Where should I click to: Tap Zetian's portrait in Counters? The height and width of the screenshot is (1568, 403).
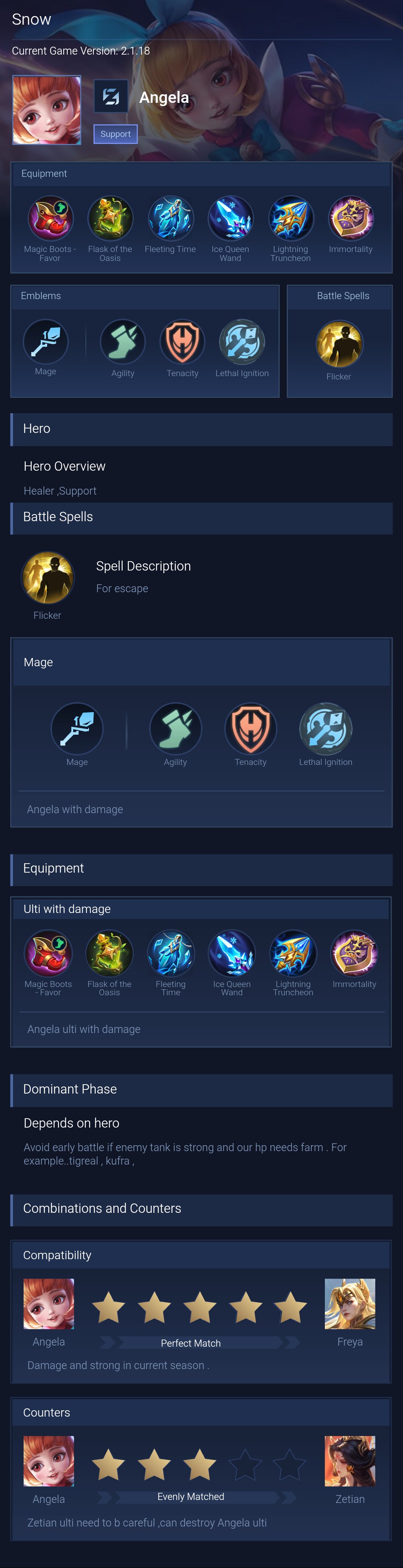350,1461
